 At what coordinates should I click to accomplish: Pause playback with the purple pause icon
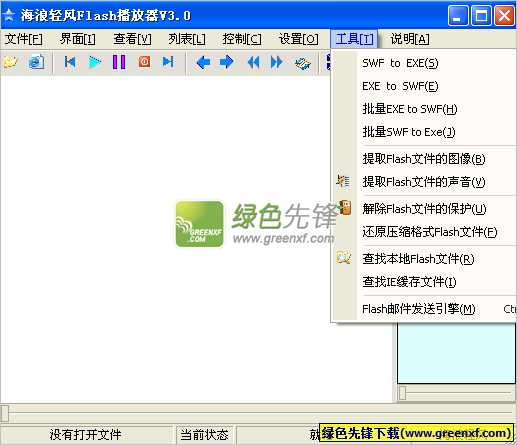pos(119,62)
